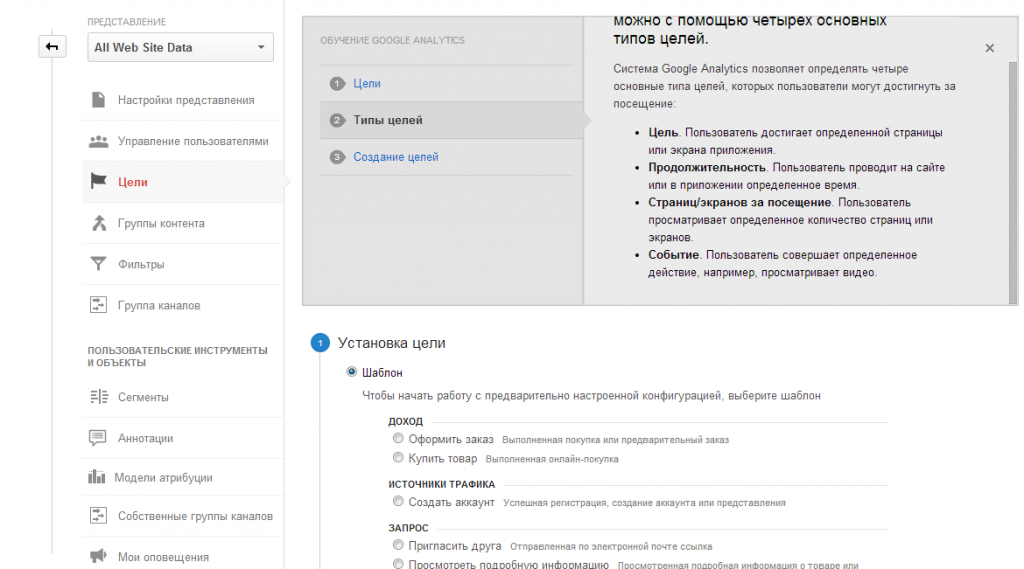Viewport: 1024px width, 569px height.
Task: Switch to Типы целей tutorial step
Action: click(x=388, y=120)
